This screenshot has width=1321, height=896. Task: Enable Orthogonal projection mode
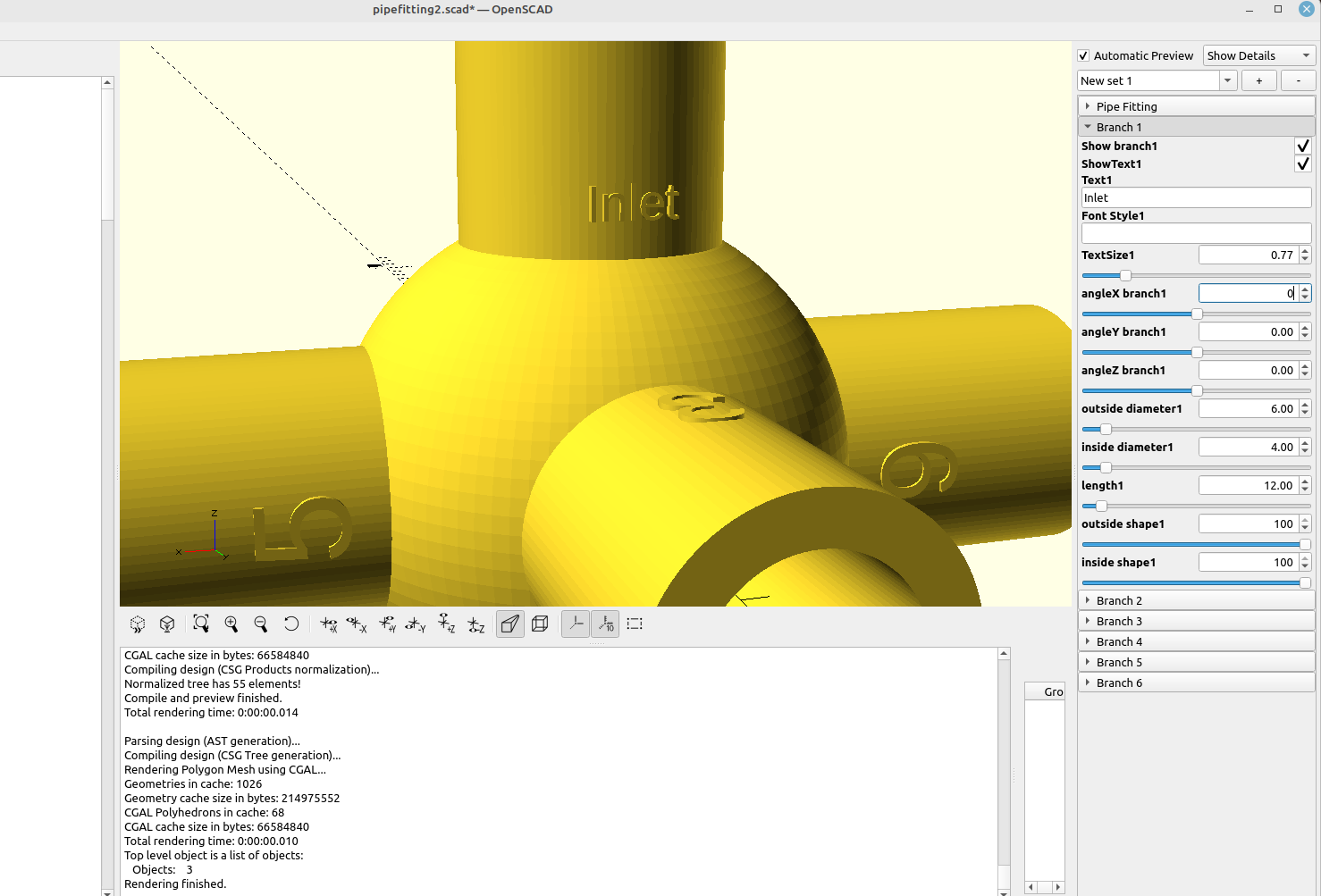point(540,624)
